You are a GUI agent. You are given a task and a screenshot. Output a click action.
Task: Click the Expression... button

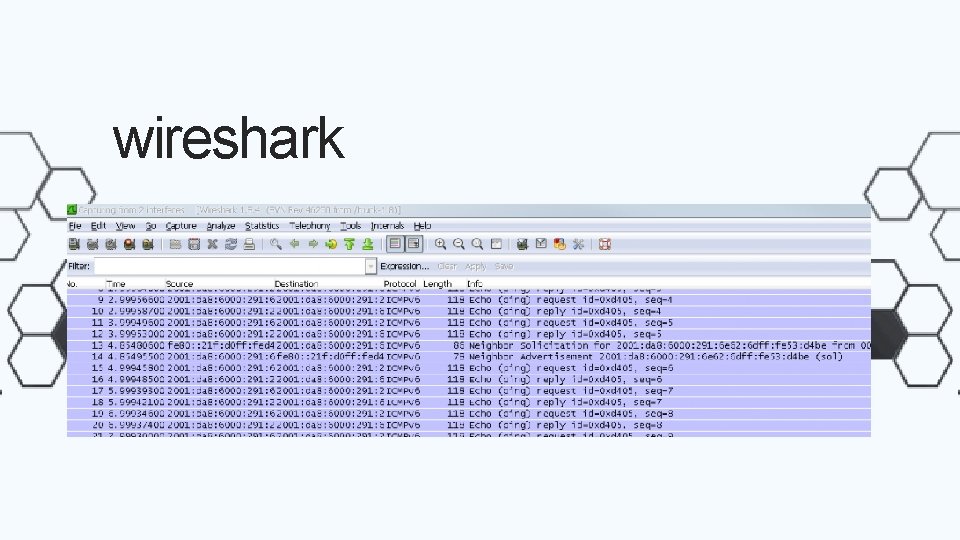tap(405, 266)
